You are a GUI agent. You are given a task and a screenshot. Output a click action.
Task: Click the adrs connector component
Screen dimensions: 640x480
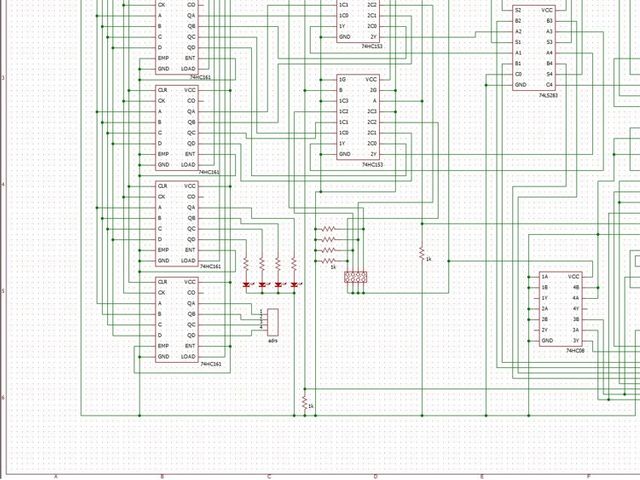[x=273, y=322]
